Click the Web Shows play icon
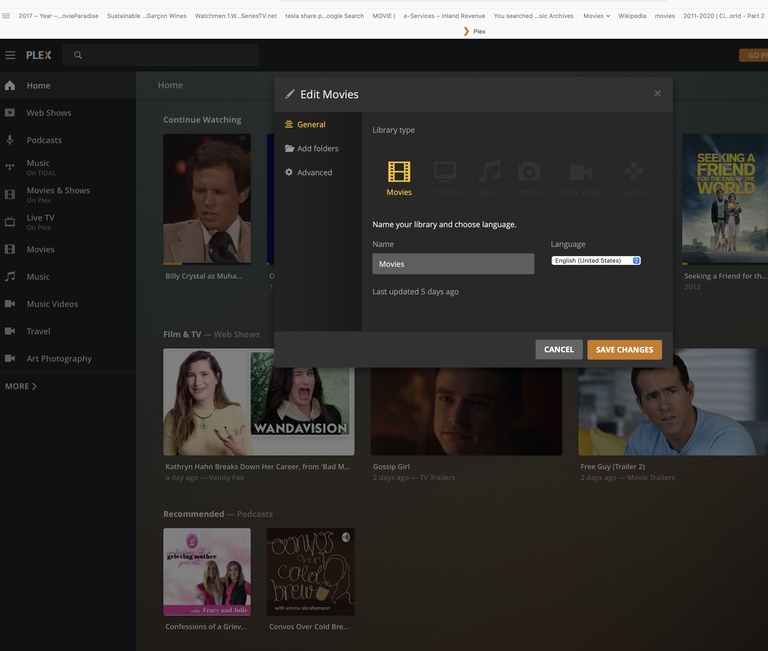The height and width of the screenshot is (651, 768). [x=10, y=113]
